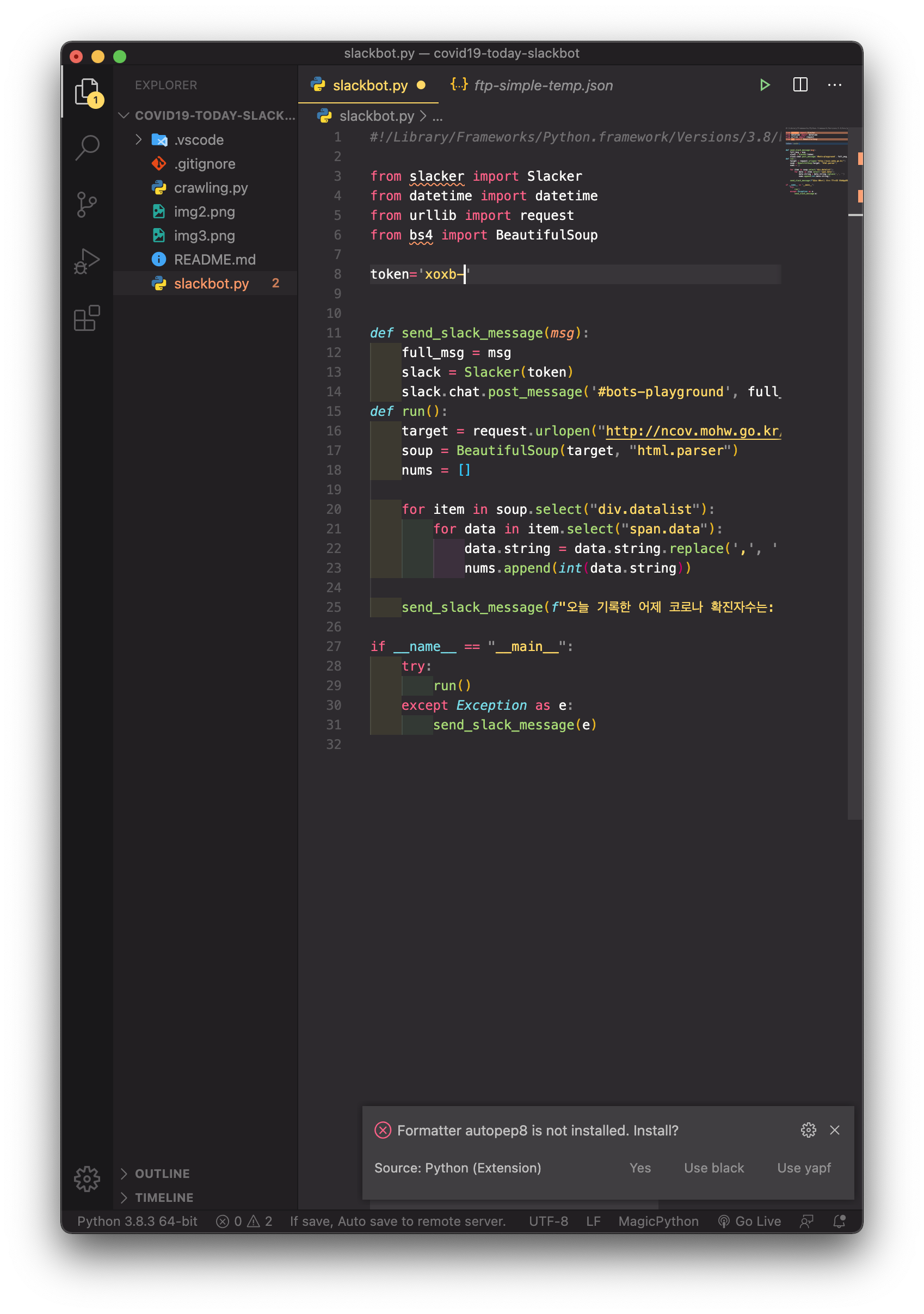Screen dimensions: 924x1314
Task: Open slackbot.py in the file explorer
Action: click(x=205, y=283)
